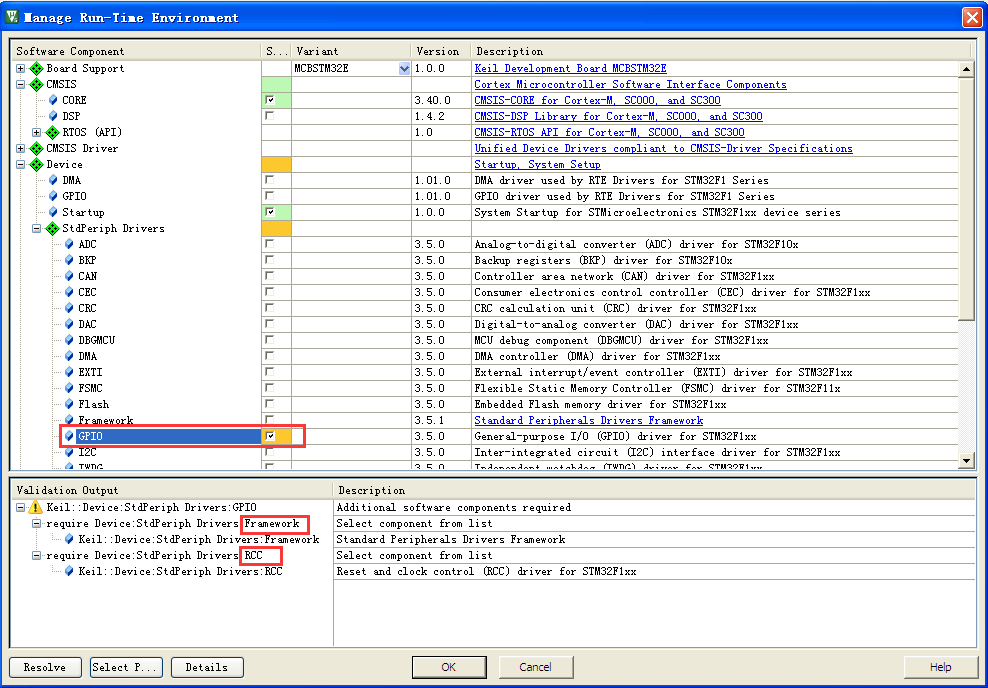
Task: Click the Resolve button
Action: point(45,667)
